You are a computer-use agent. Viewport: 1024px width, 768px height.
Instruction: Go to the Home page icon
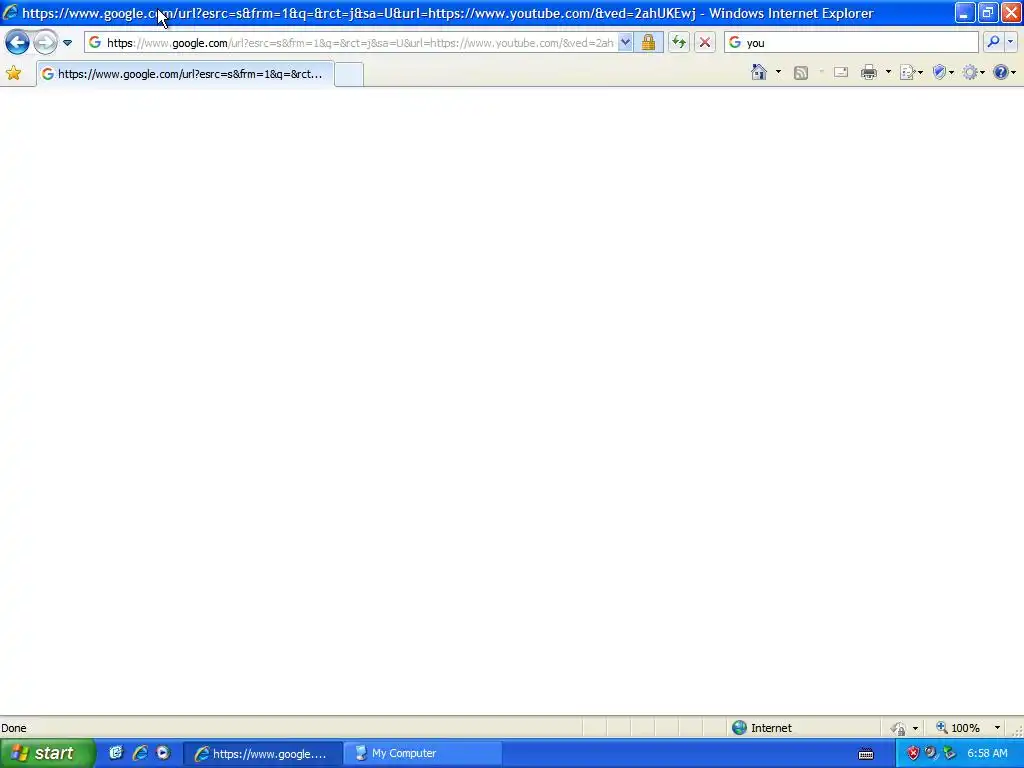click(759, 72)
